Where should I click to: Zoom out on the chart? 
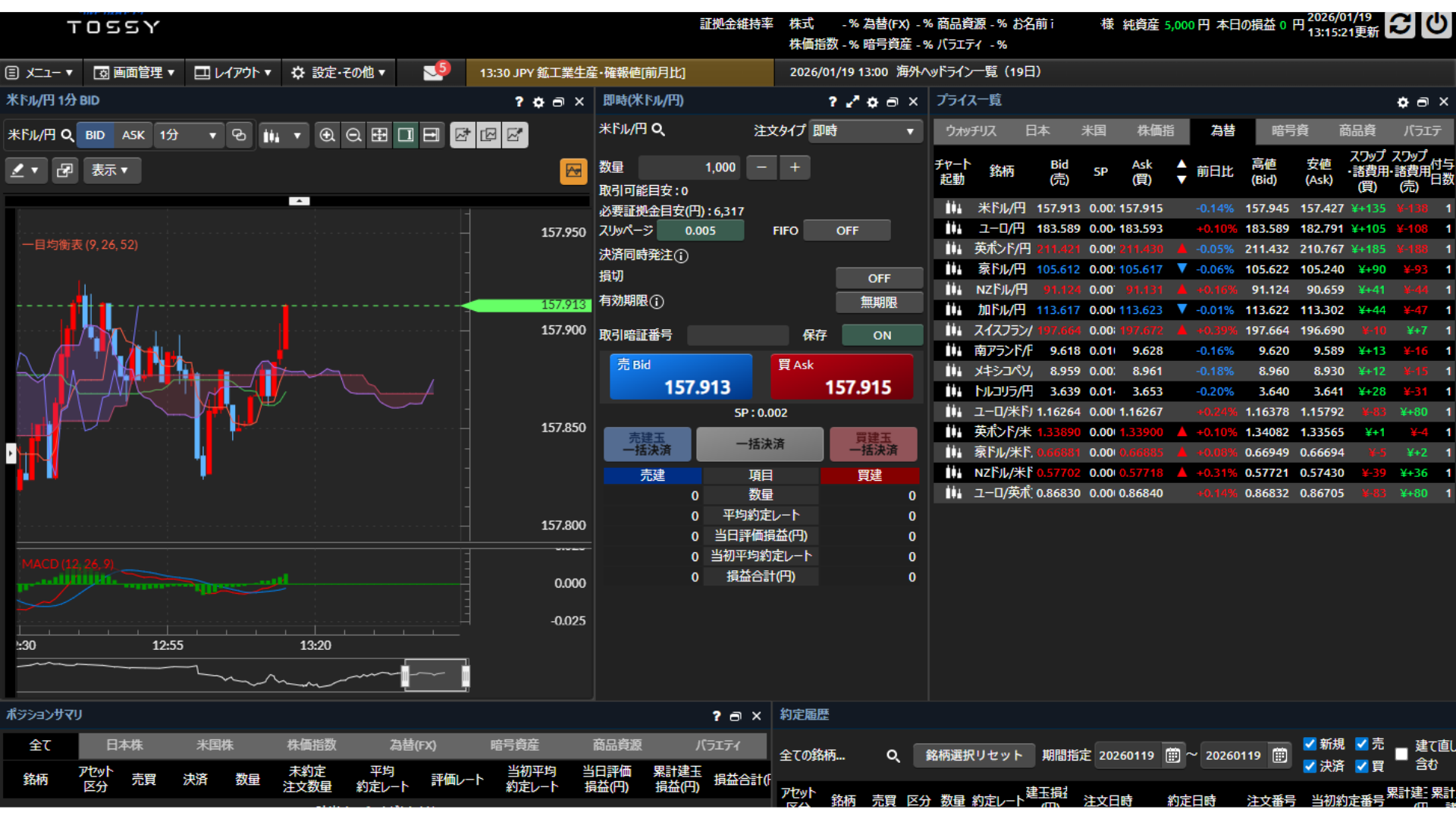353,135
